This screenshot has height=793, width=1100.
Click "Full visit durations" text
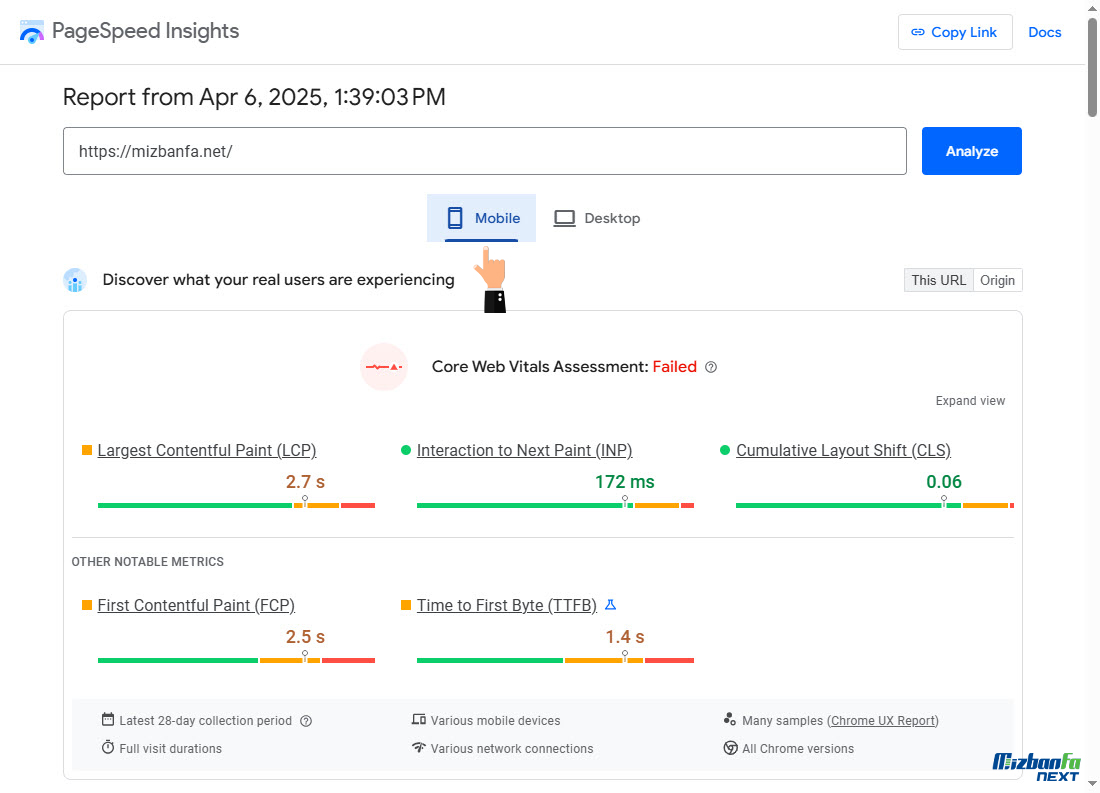tap(170, 749)
